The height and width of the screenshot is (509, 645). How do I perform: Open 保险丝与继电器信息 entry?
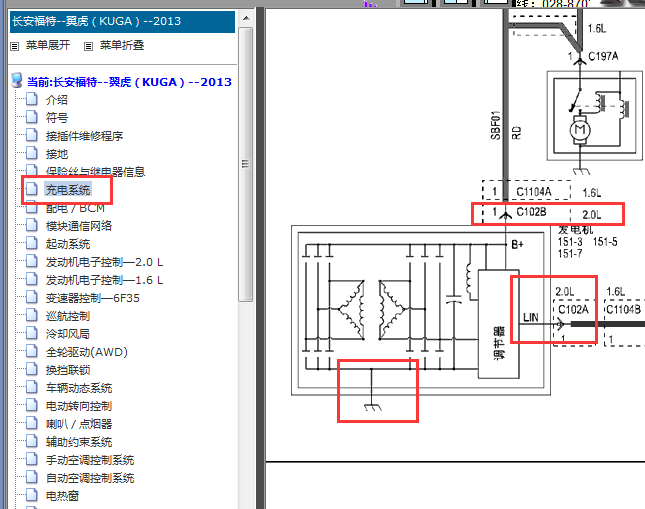tap(95, 172)
